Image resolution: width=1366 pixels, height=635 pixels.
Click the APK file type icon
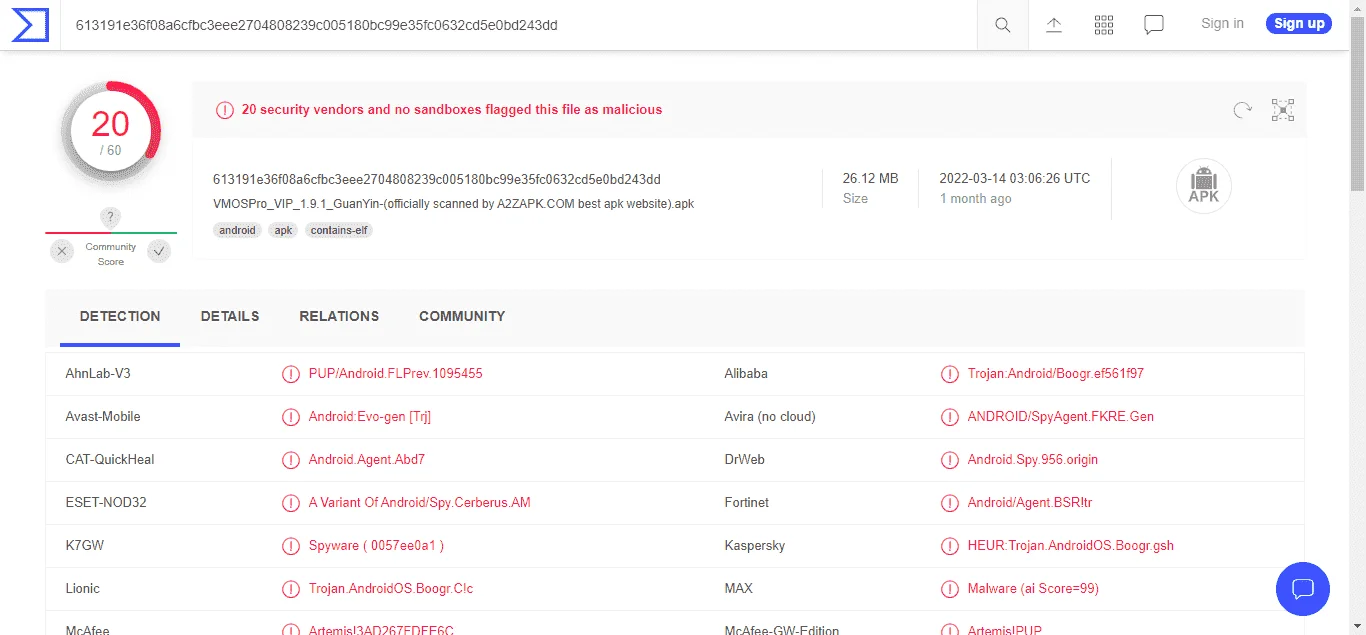[x=1204, y=186]
